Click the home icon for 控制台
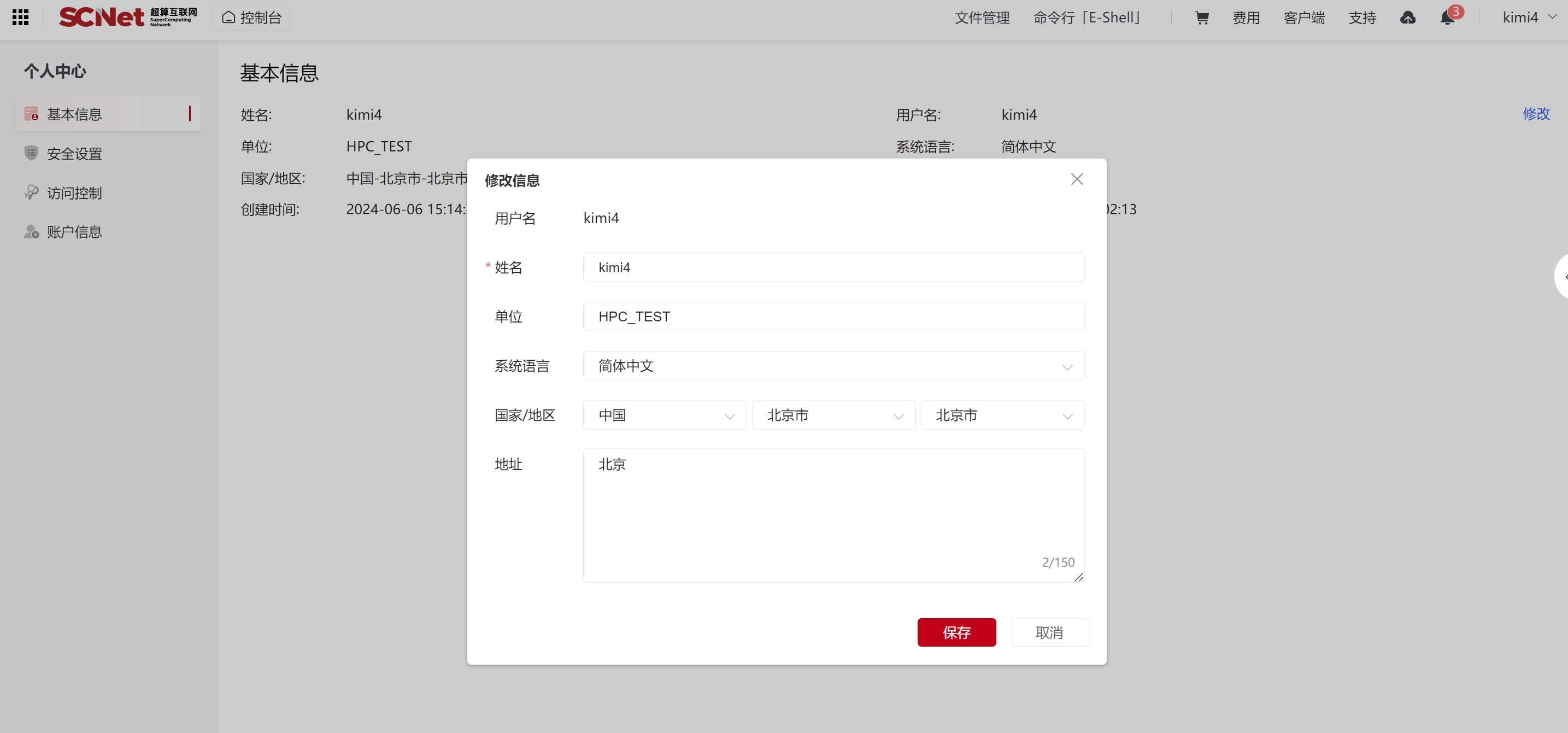 coord(229,17)
